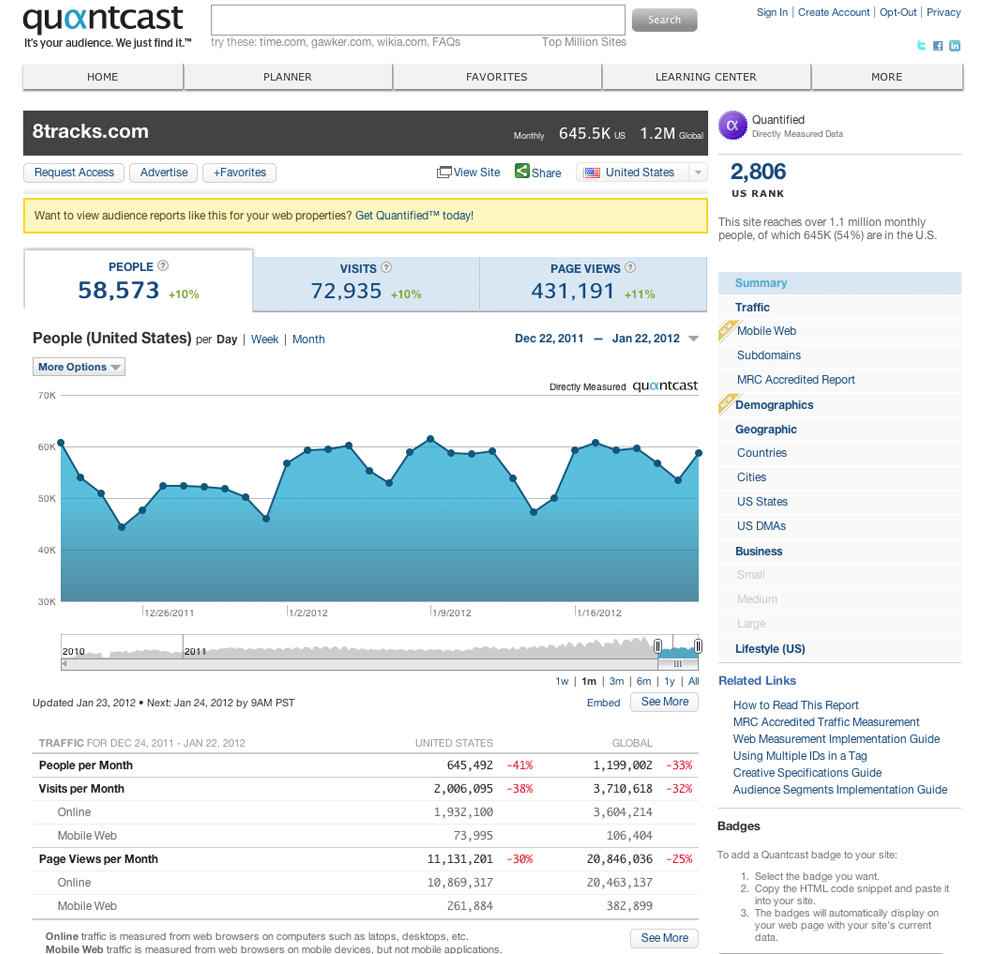Set chart range to 3m
This screenshot has height=954, width=1004.
pos(617,681)
